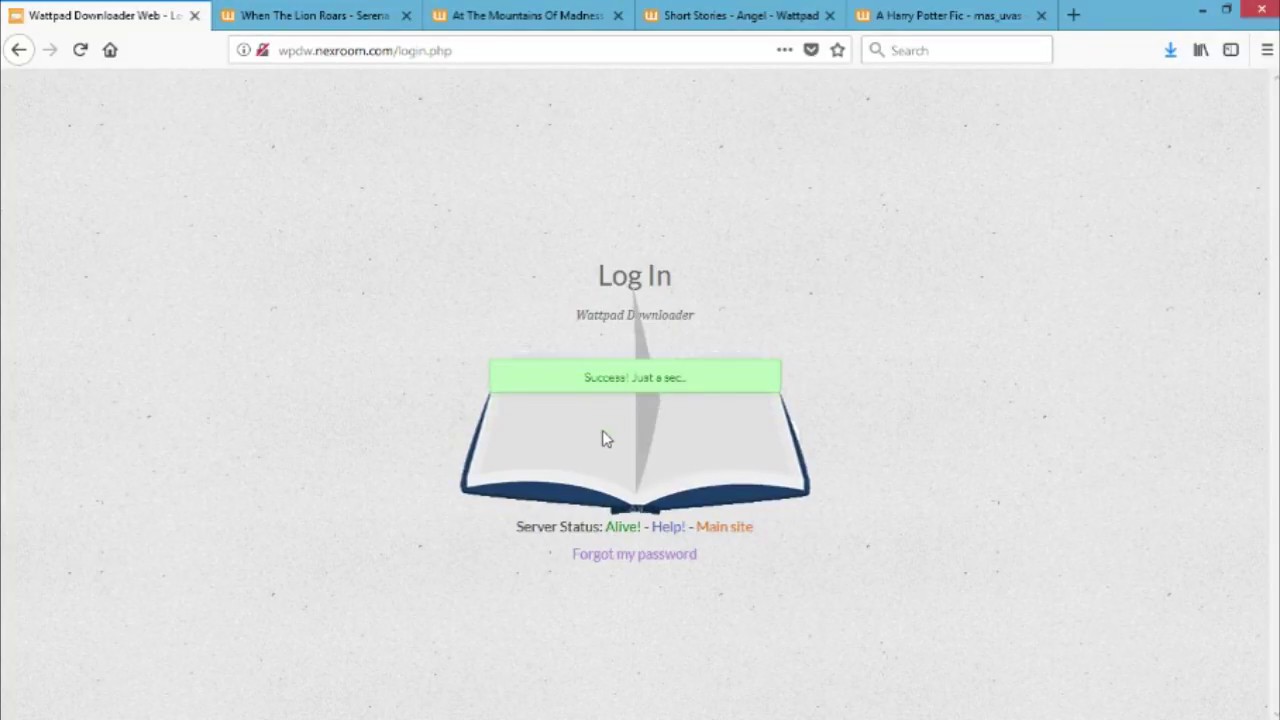The height and width of the screenshot is (720, 1280).
Task: Open the page actions three-dots menu
Action: click(784, 50)
